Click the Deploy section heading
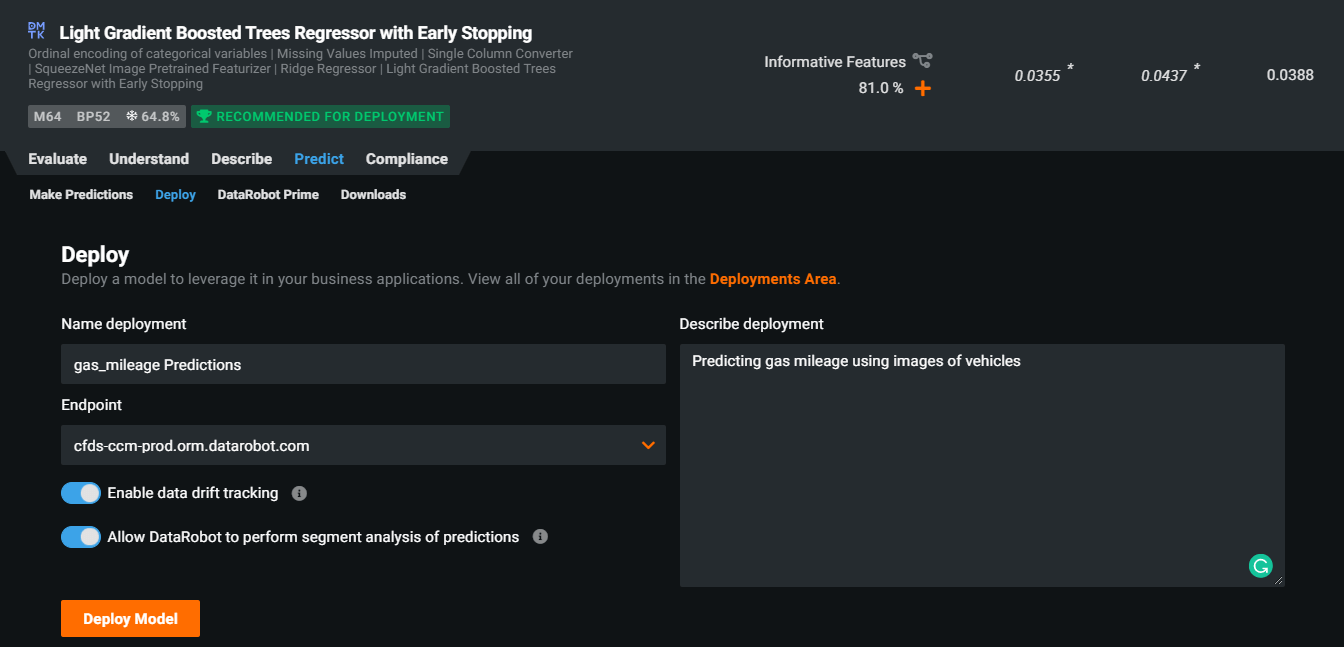The height and width of the screenshot is (647, 1344). click(95, 254)
